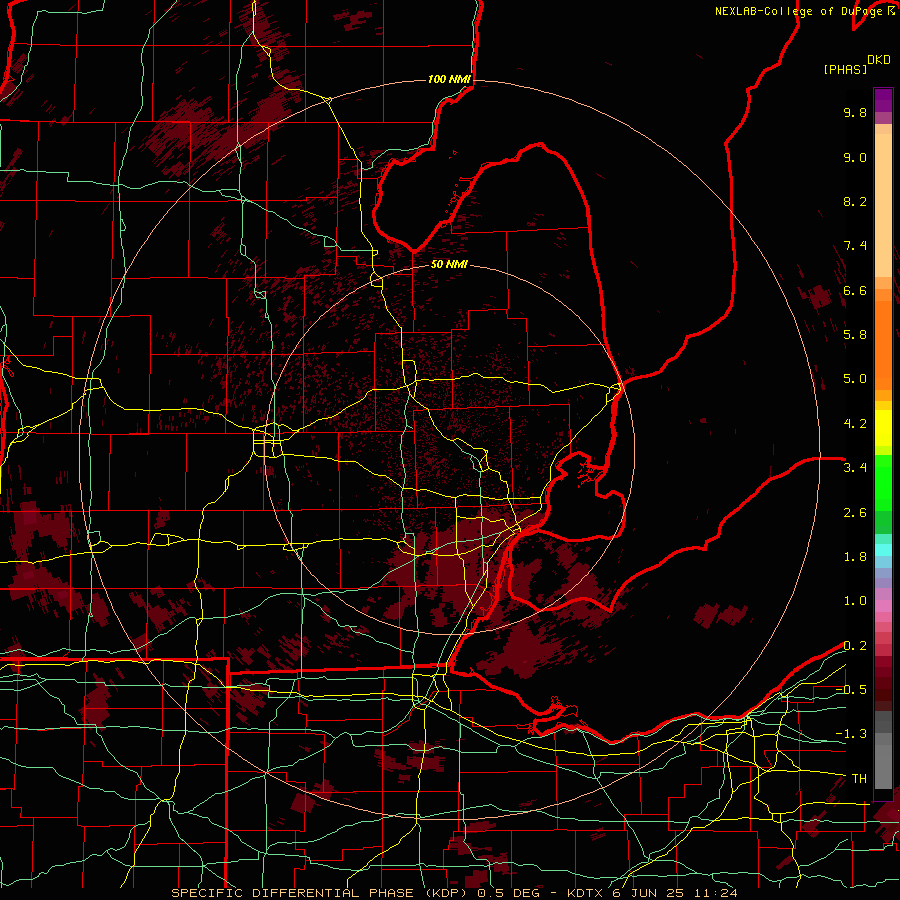Click the 50 NMI range ring label
The width and height of the screenshot is (900, 900).
tap(449, 265)
